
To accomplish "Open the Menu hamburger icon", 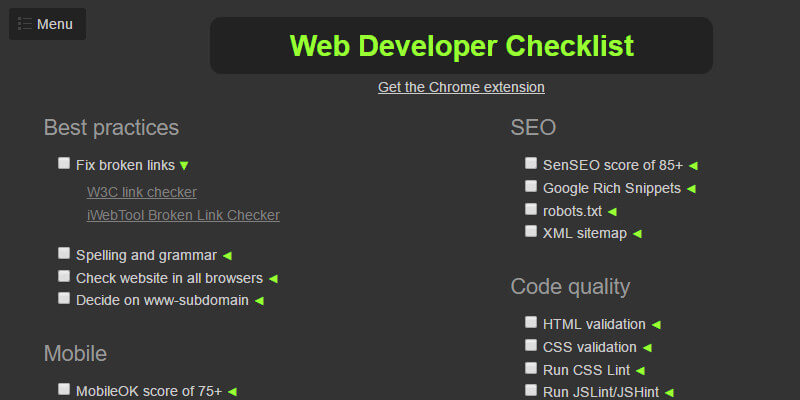I will click(26, 24).
